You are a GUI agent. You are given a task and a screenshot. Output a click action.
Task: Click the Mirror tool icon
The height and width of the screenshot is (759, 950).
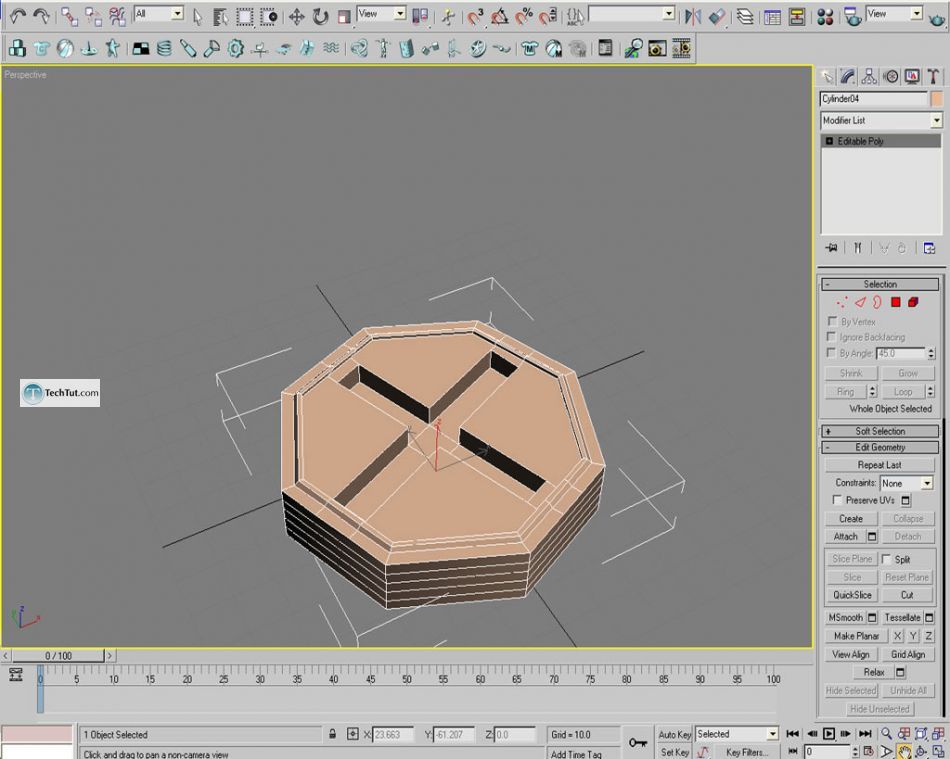pyautogui.click(x=693, y=17)
